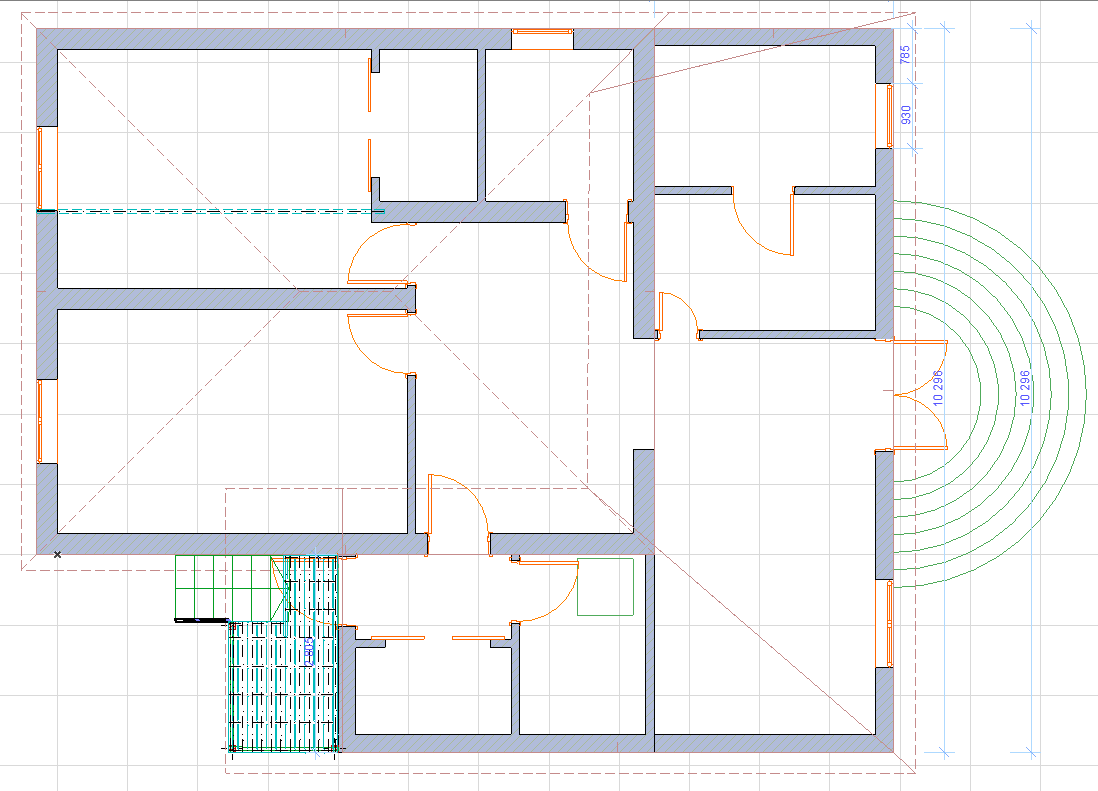Image resolution: width=1098 pixels, height=791 pixels.
Task: Select the window in the top wall
Action: click(542, 39)
